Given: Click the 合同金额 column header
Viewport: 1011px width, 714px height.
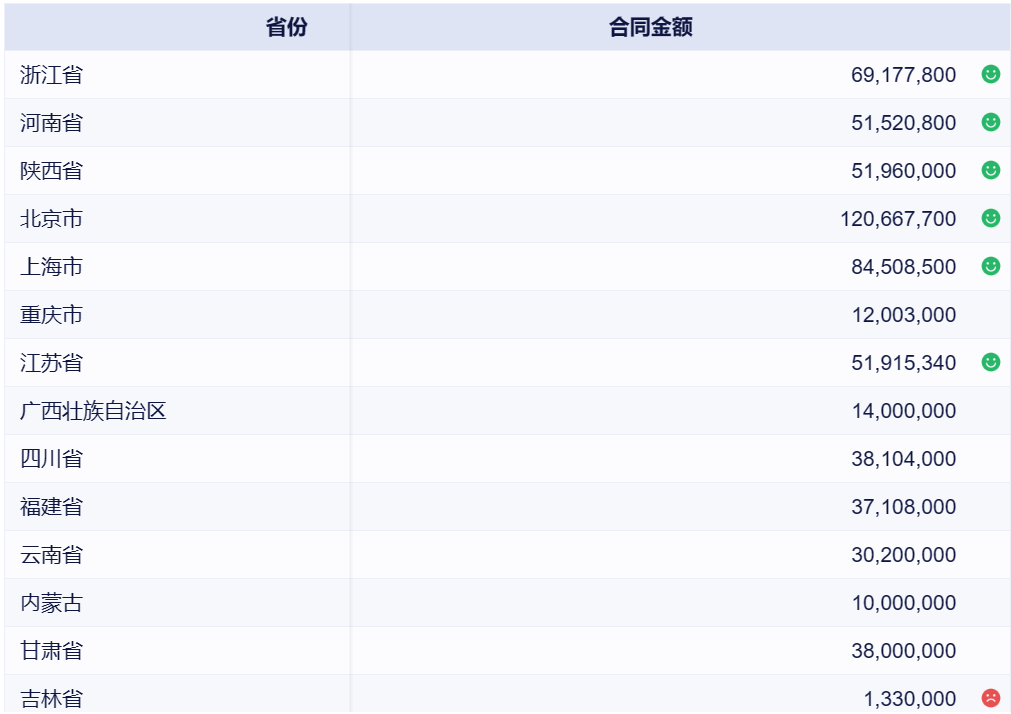Looking at the screenshot, I should 650,28.
